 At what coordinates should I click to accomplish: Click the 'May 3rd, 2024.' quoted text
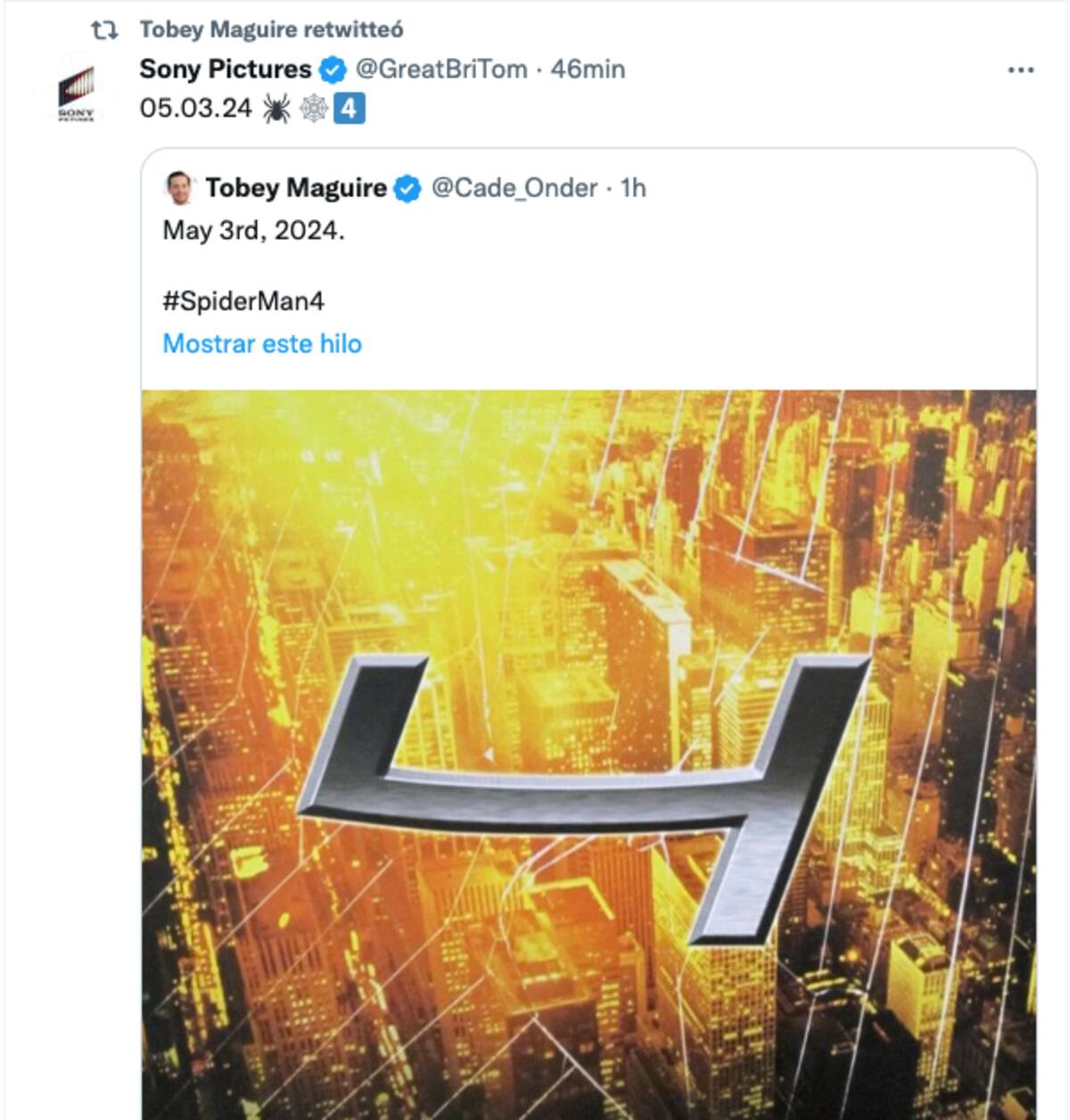click(x=253, y=231)
